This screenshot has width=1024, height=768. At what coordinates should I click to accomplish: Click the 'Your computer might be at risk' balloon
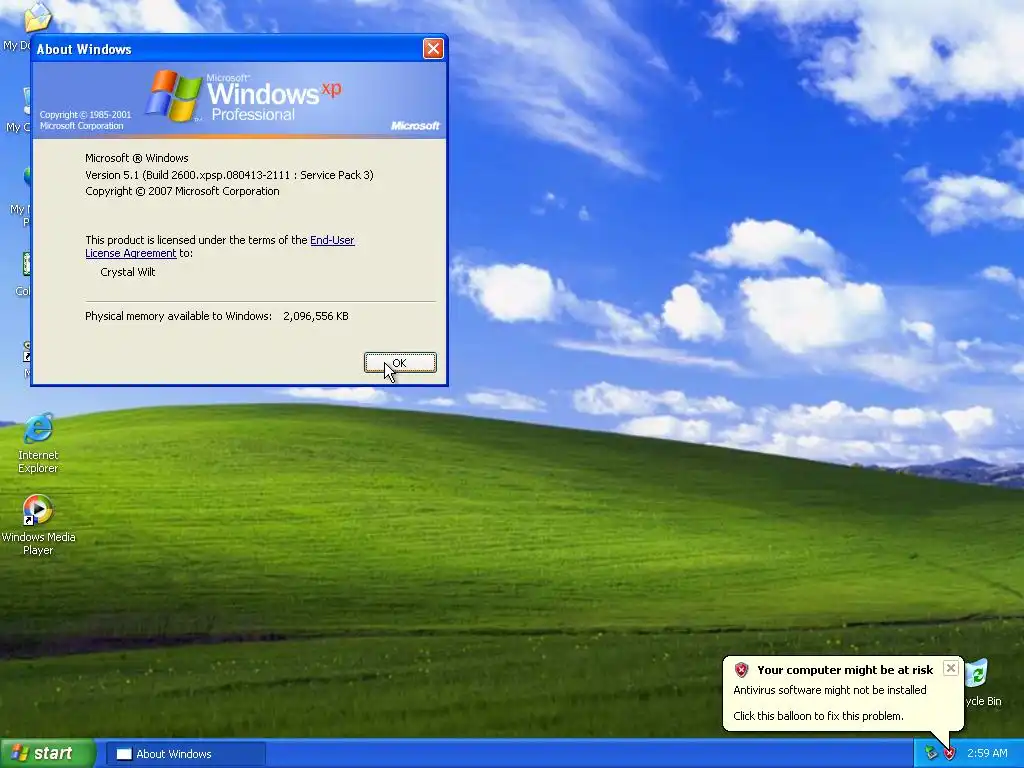843,693
